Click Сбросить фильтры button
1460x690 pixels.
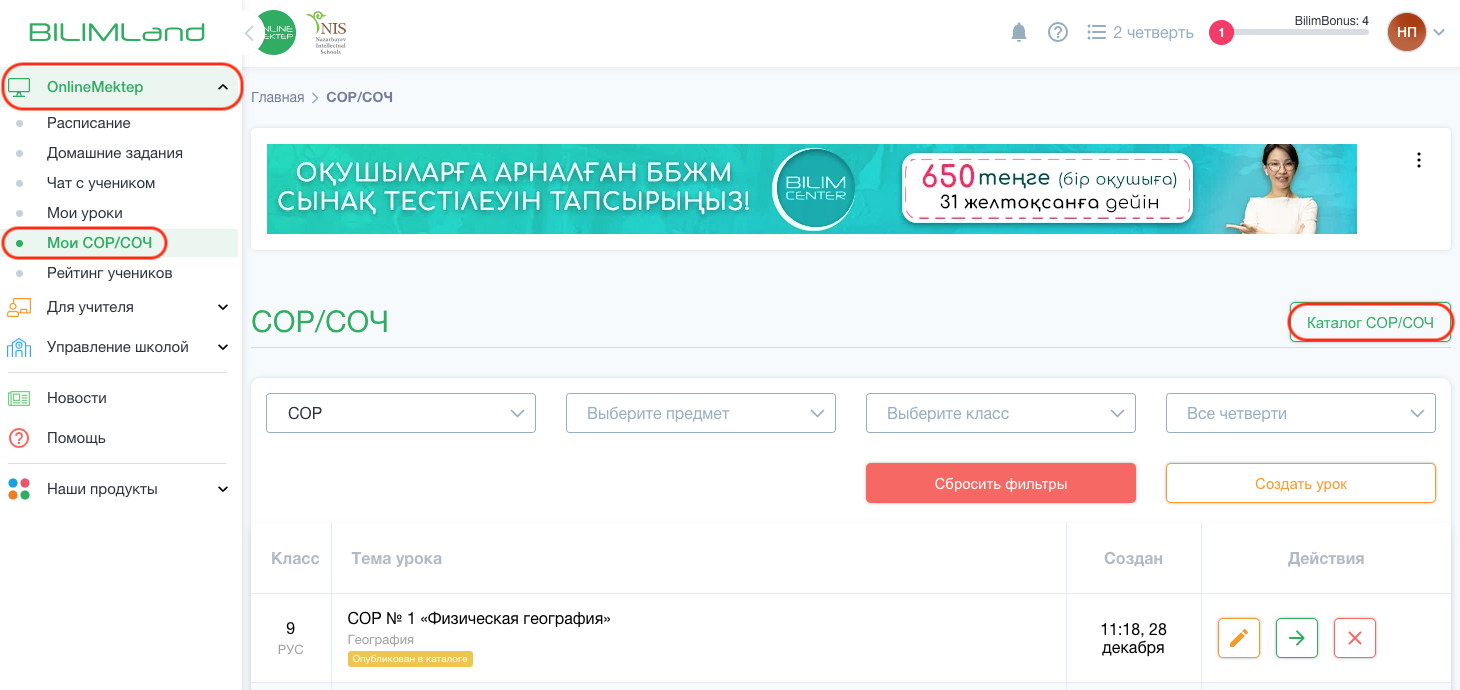[x=1001, y=483]
